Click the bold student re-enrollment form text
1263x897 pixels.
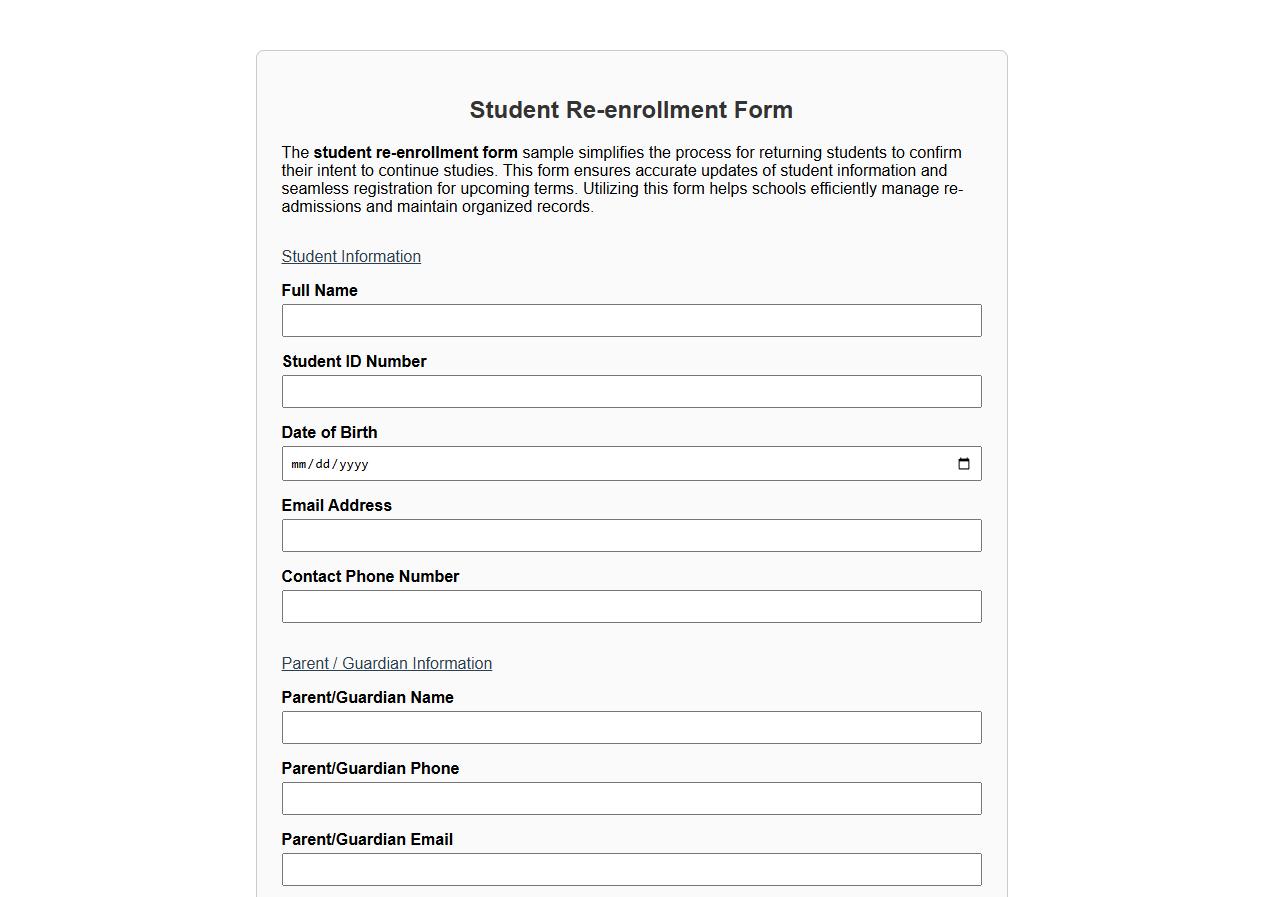(x=416, y=152)
